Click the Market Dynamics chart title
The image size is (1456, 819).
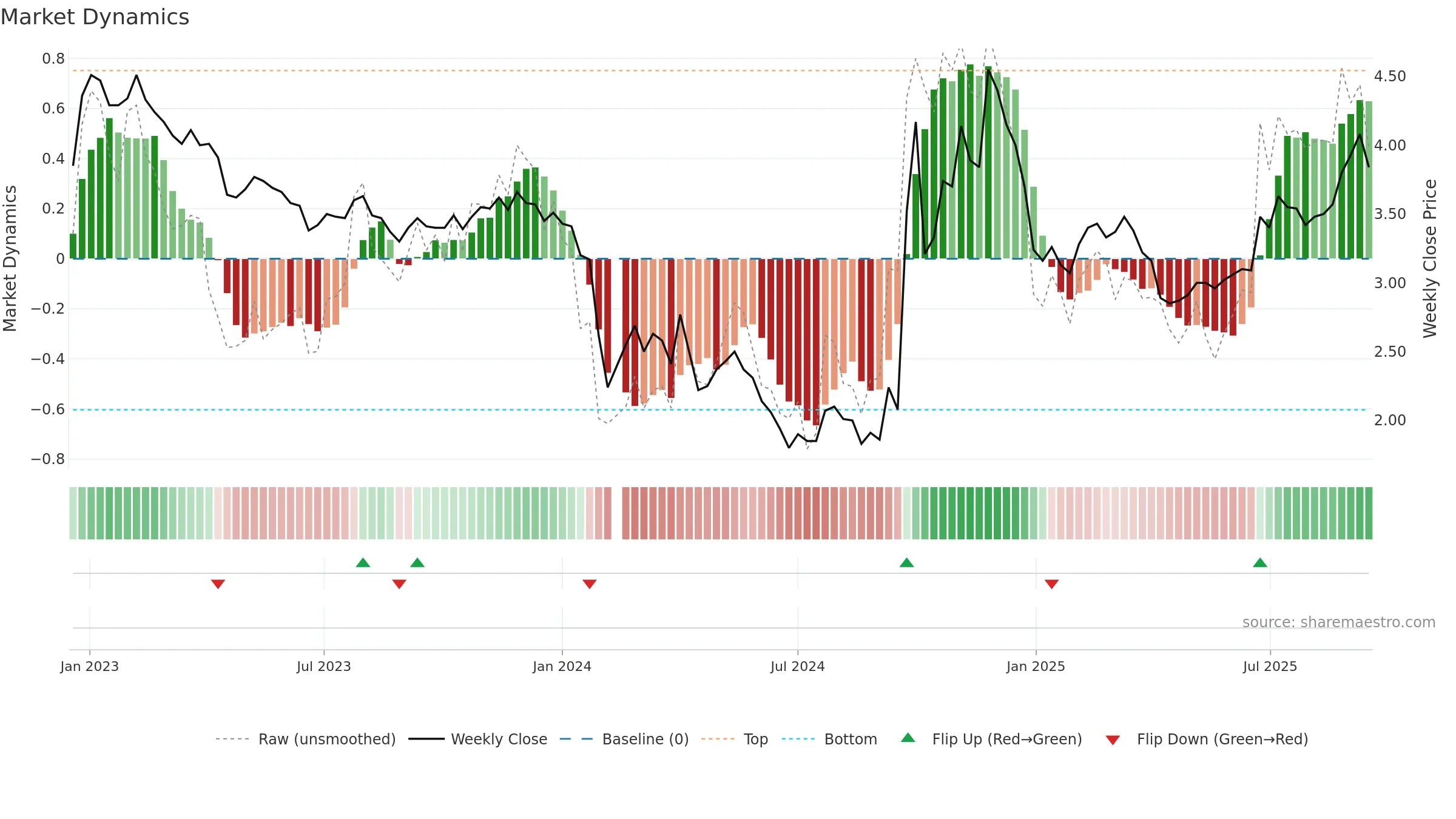click(x=95, y=17)
